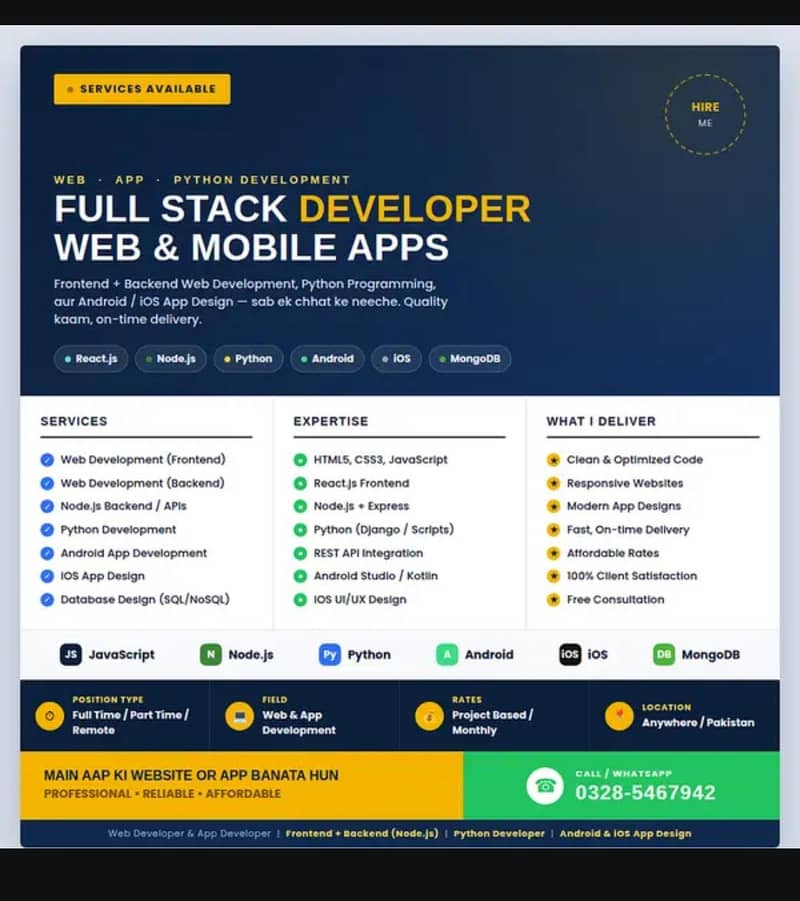Click the Hire Me circle
Viewport: 800px width, 901px height.
(x=705, y=114)
